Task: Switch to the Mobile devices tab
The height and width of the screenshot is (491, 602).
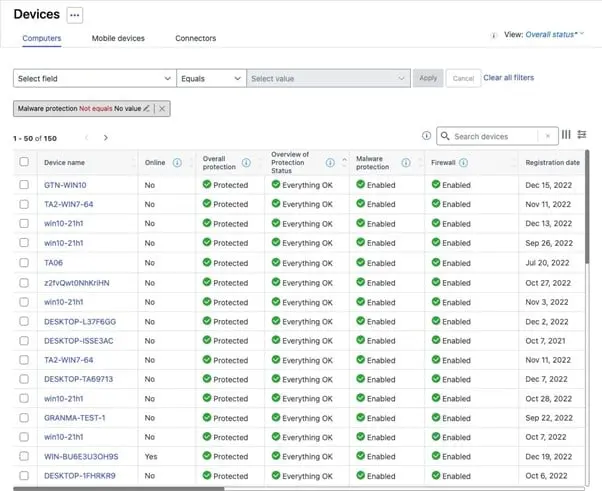Action: [x=118, y=38]
